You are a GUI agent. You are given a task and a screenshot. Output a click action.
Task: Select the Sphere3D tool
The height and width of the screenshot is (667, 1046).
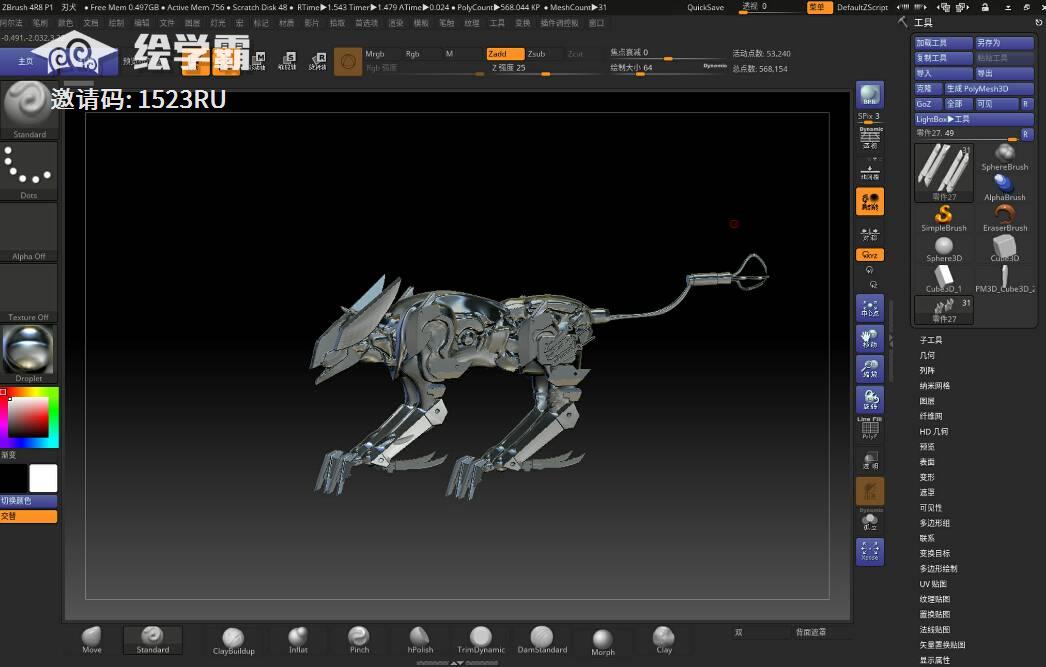(943, 249)
